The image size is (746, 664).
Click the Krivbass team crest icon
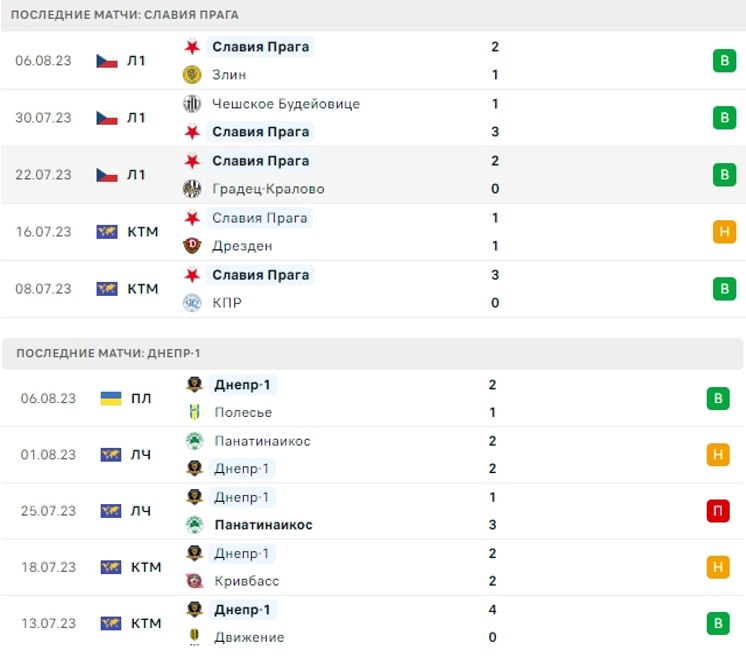(194, 581)
